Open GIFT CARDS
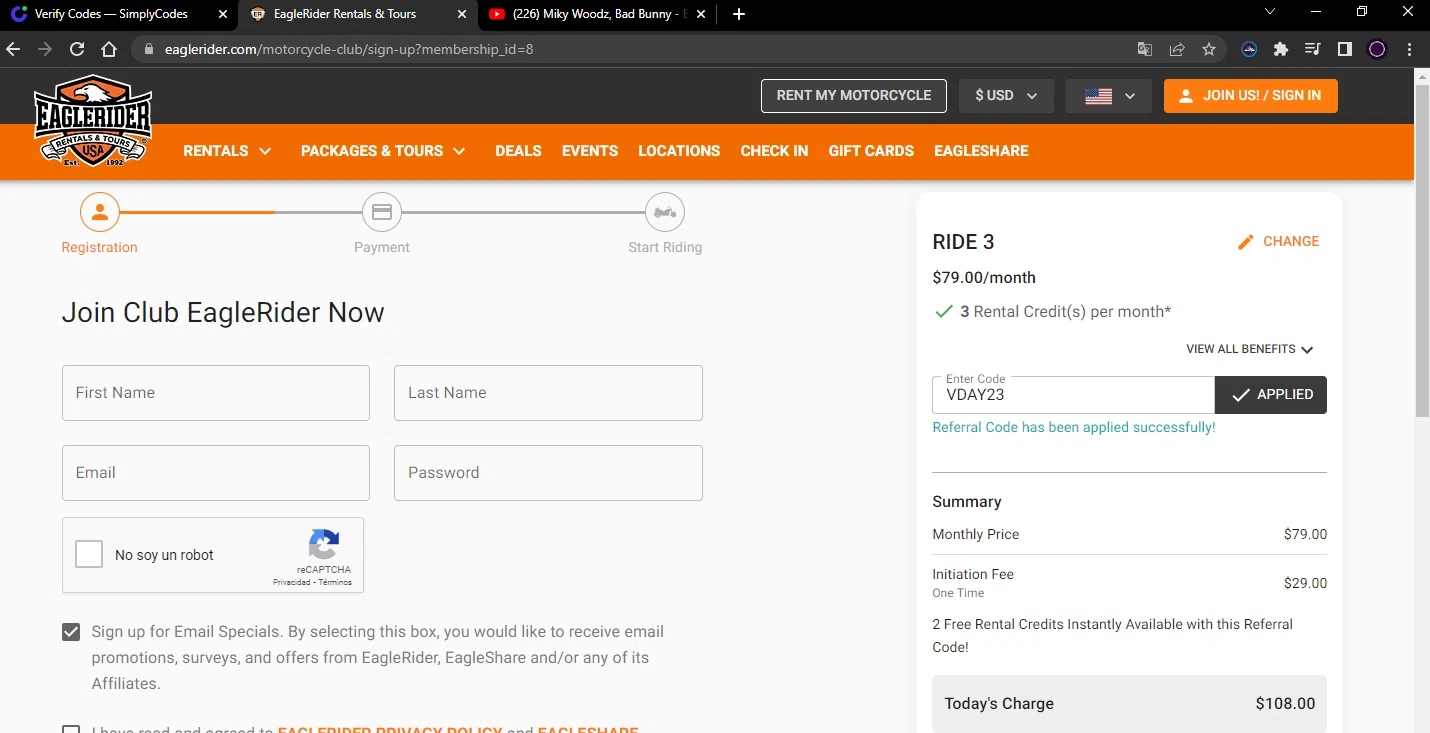 pyautogui.click(x=871, y=151)
